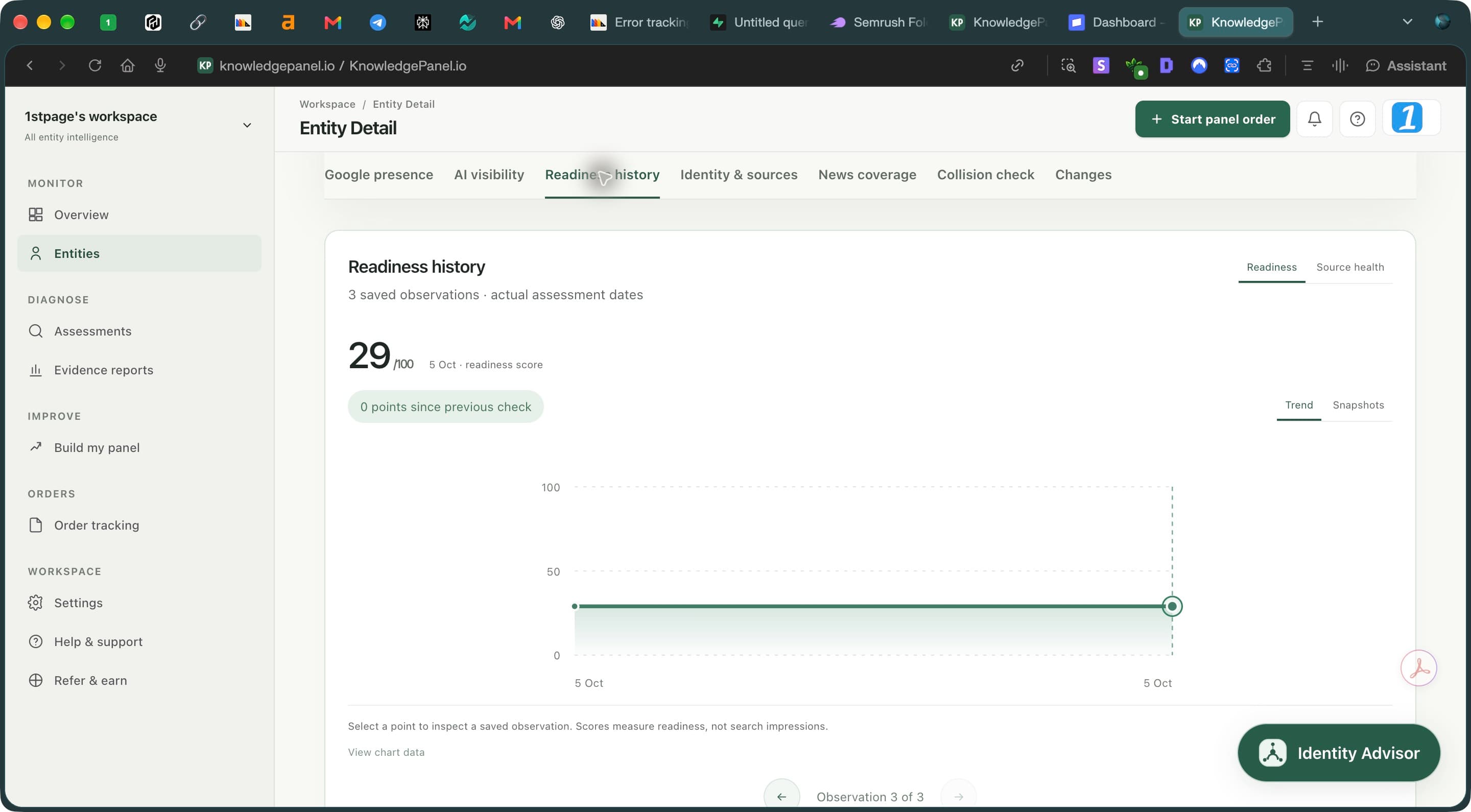1471x812 pixels.
Task: Click the microphone icon in address bar
Action: pos(160,66)
